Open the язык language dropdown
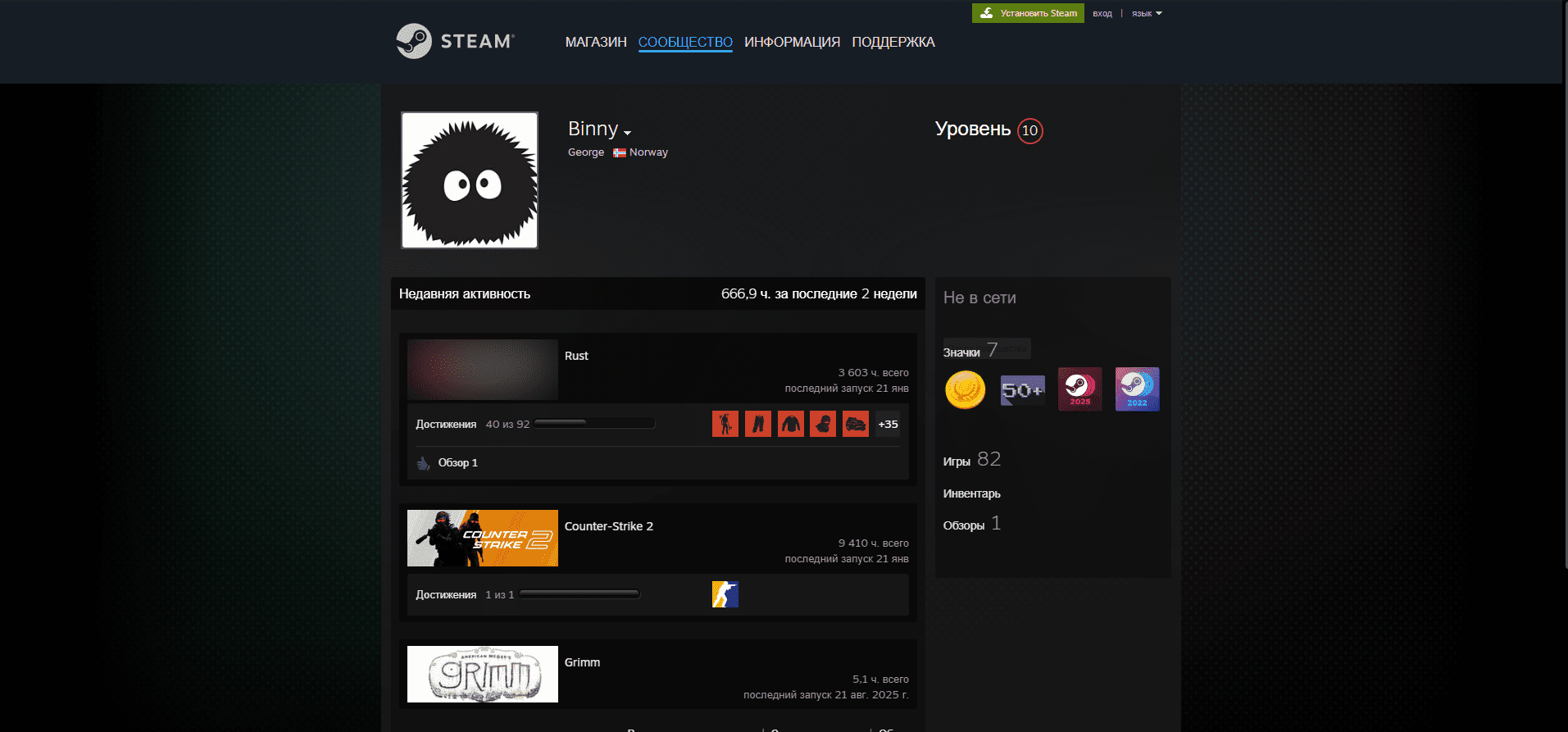The image size is (1568, 732). click(x=1147, y=13)
